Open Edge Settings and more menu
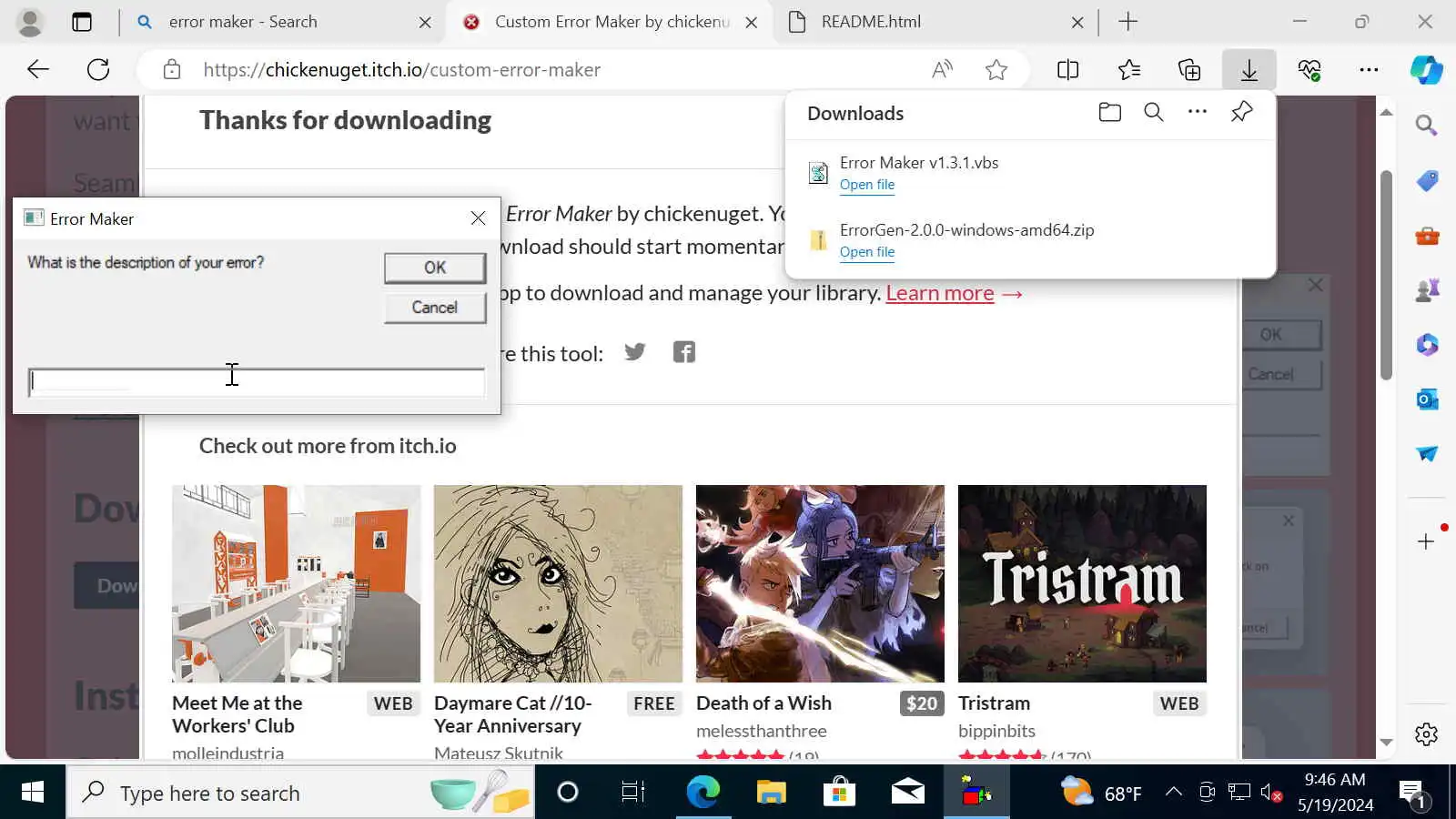1456x819 pixels. click(1369, 69)
